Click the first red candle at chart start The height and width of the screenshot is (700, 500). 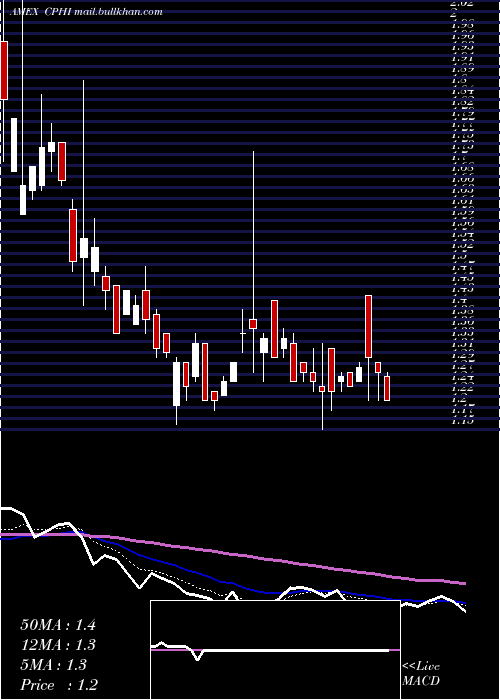click(4, 70)
